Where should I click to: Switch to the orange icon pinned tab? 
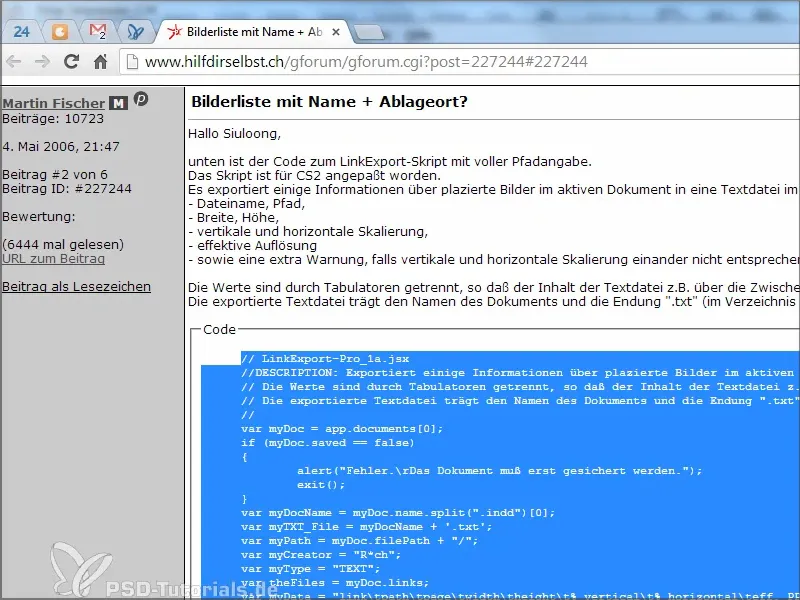60,32
